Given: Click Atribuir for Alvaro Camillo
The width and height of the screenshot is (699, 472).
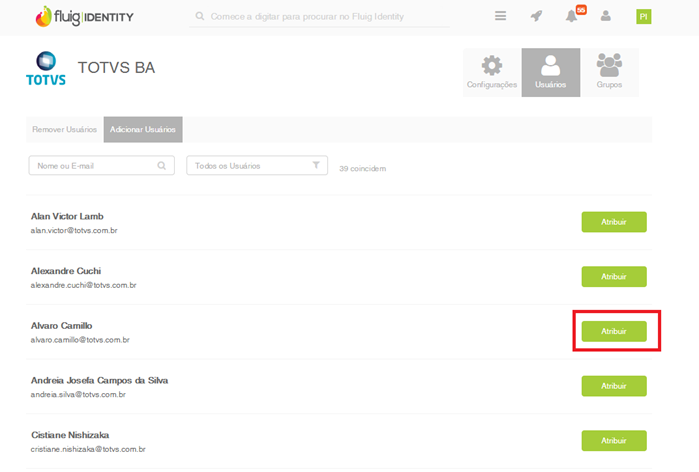Looking at the screenshot, I should 614,331.
